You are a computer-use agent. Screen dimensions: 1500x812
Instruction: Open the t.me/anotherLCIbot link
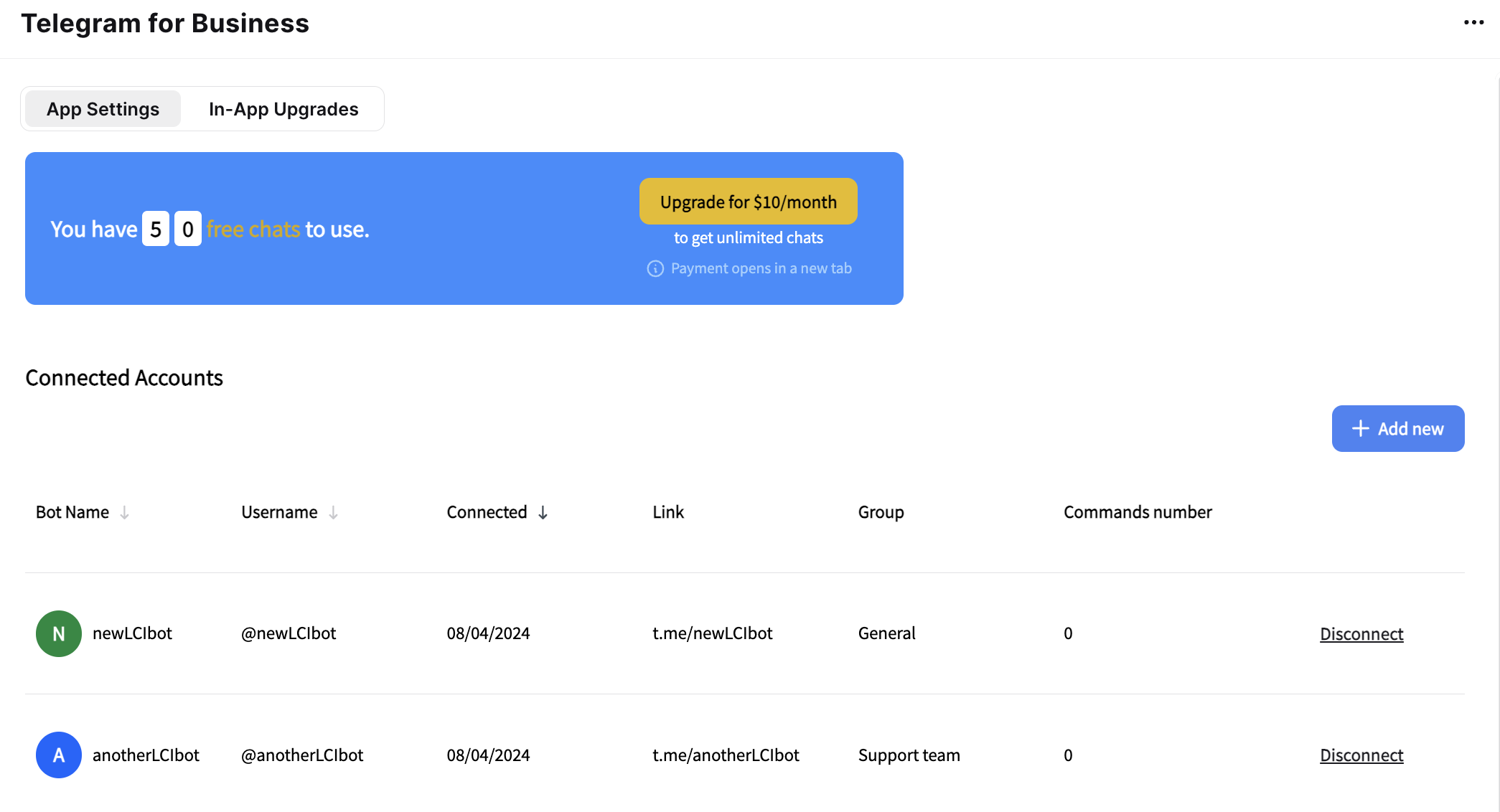(x=725, y=755)
